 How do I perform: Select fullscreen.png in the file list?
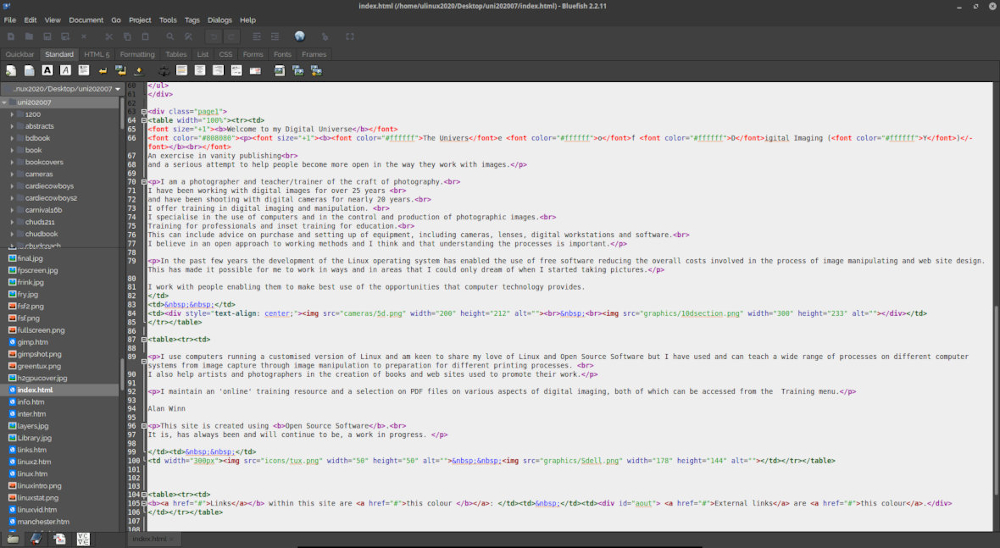(x=41, y=330)
